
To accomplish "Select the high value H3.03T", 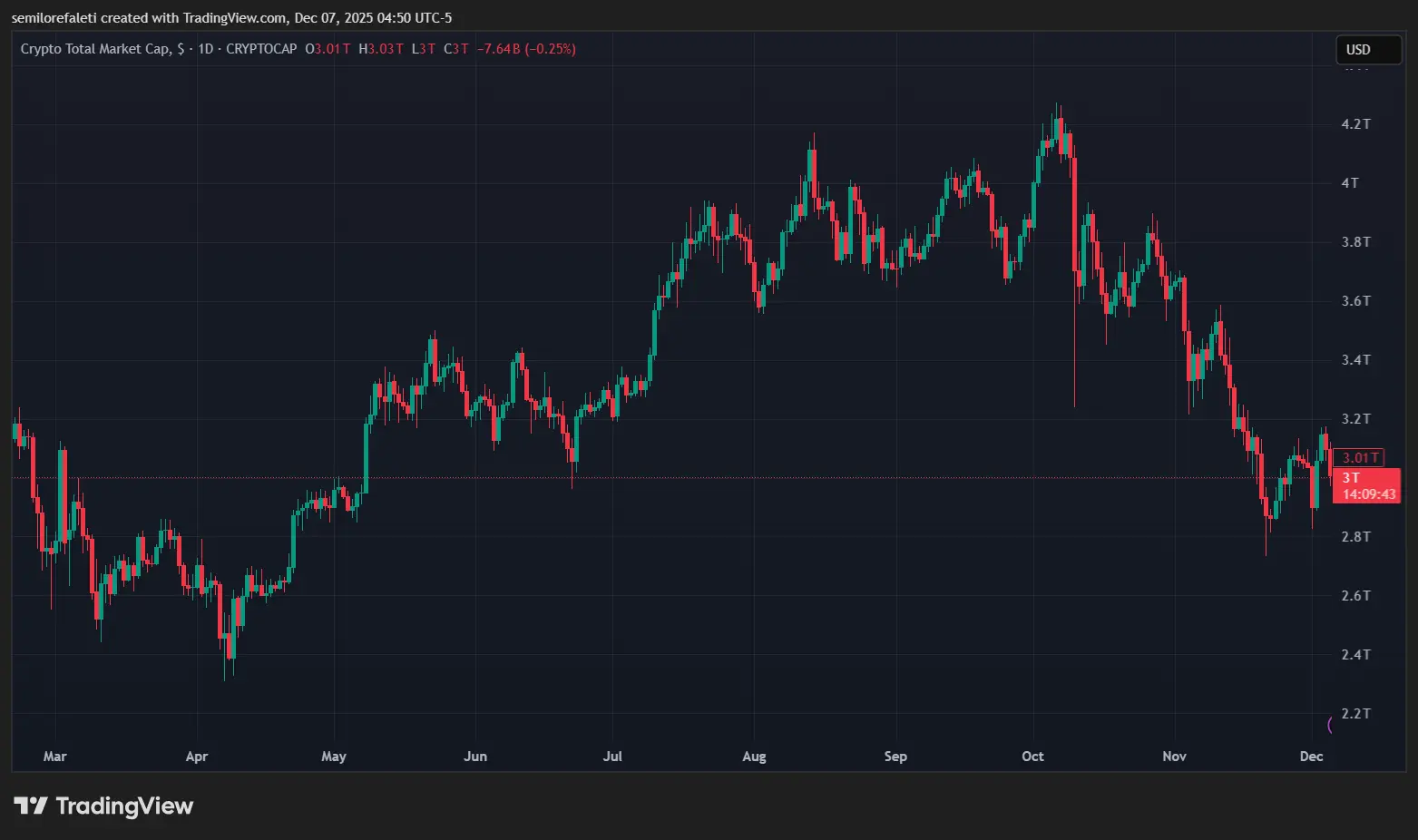I will 381,49.
